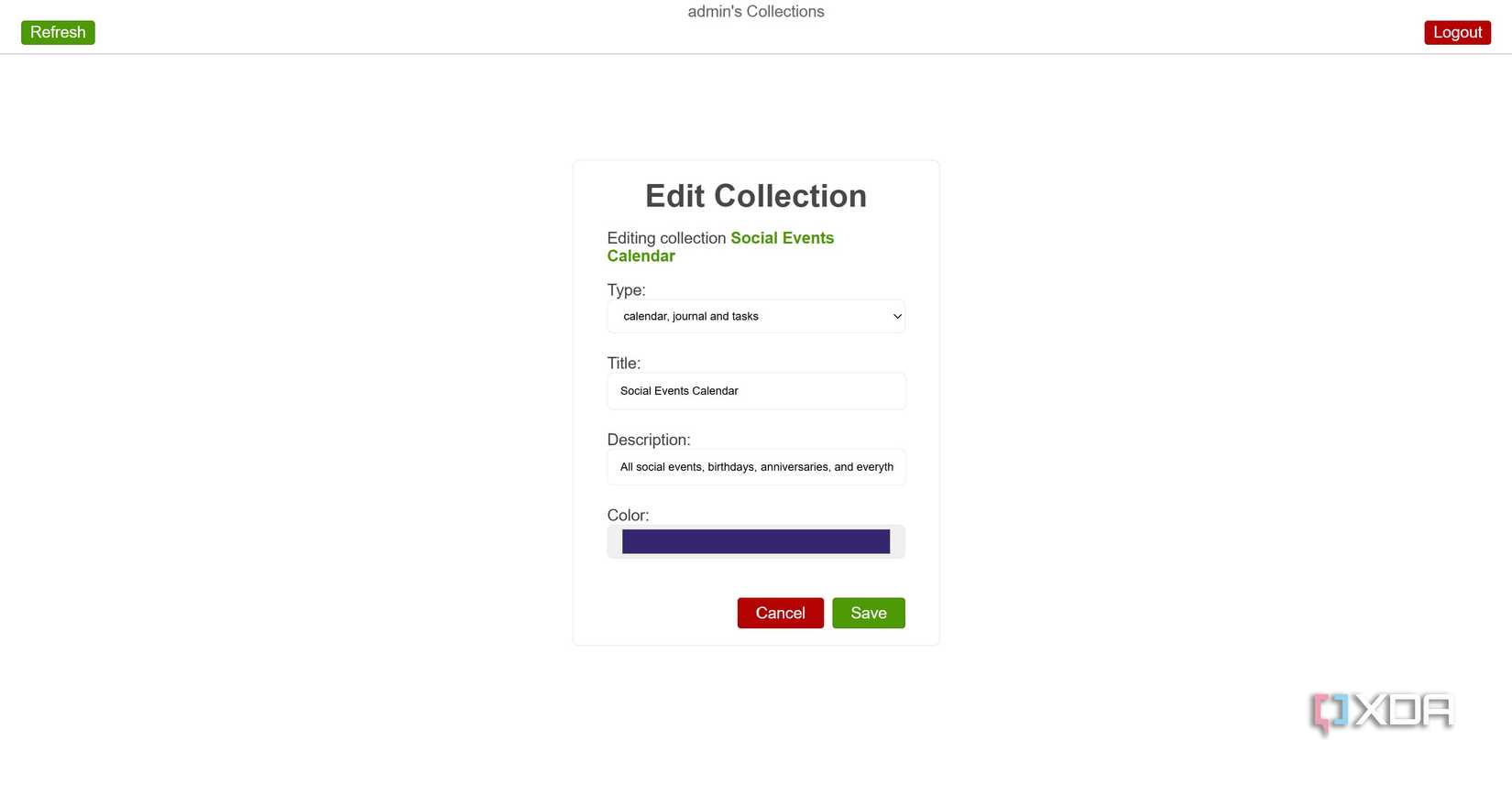Save the collection changes
Screen dimensions: 1512x795
coord(868,614)
